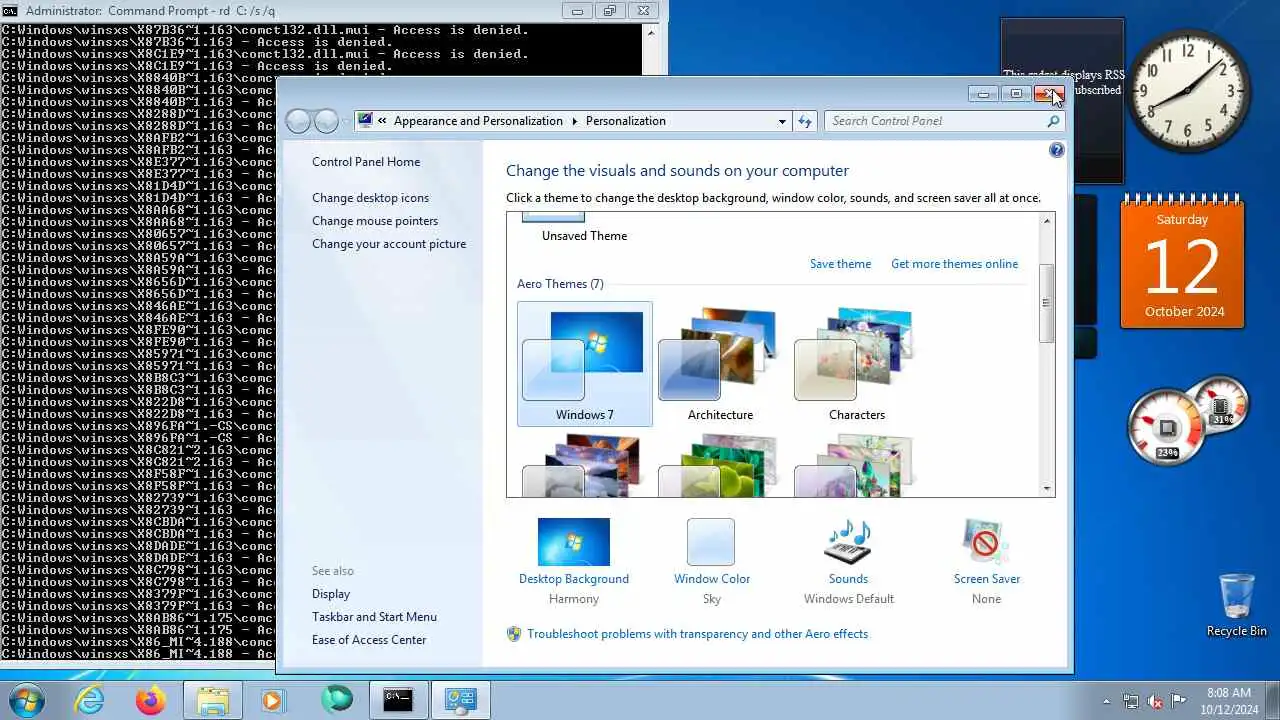Click the muted volume tray icon
1280x720 pixels.
(1155, 701)
